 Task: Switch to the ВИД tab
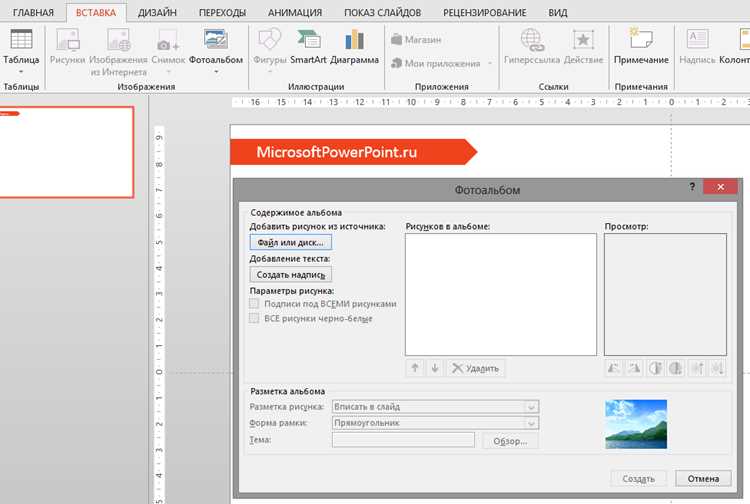(x=558, y=12)
